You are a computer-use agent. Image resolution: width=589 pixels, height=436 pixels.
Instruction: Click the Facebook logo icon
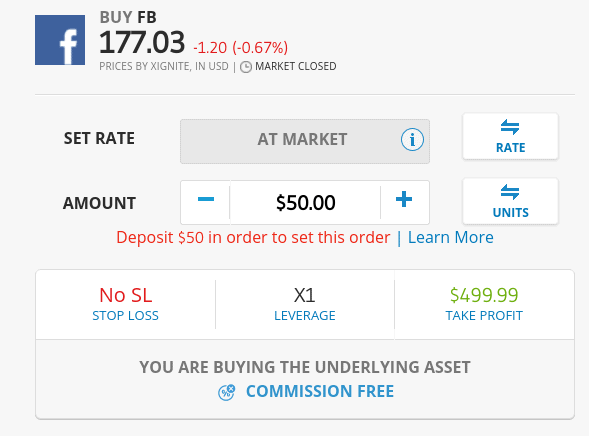[60, 40]
